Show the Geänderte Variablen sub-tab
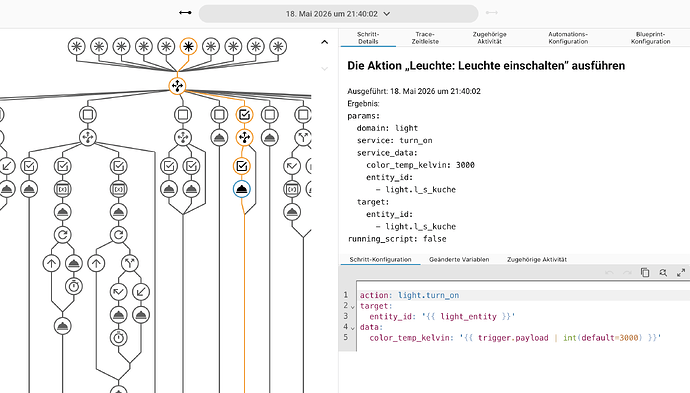Image resolution: width=690 pixels, height=393 pixels. click(459, 260)
